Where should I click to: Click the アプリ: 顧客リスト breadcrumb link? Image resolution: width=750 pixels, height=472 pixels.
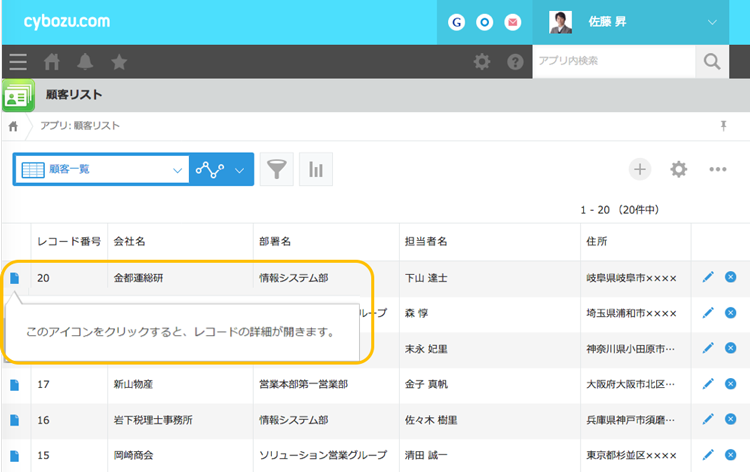click(x=80, y=126)
